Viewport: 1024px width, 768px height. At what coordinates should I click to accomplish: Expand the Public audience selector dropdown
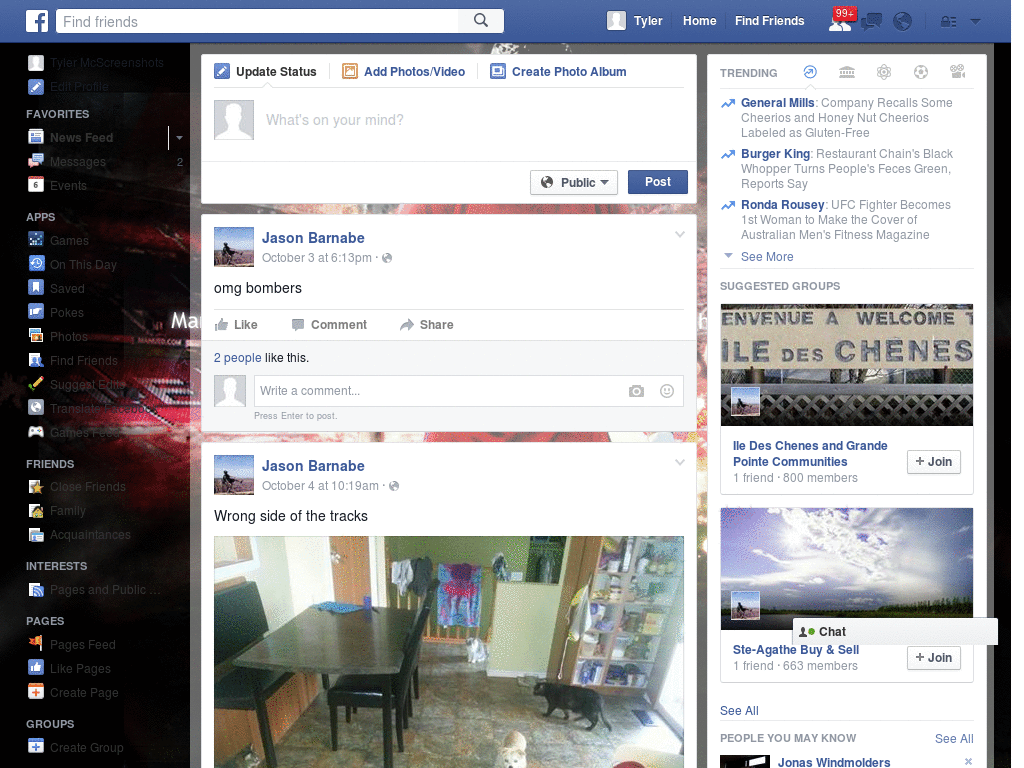573,182
